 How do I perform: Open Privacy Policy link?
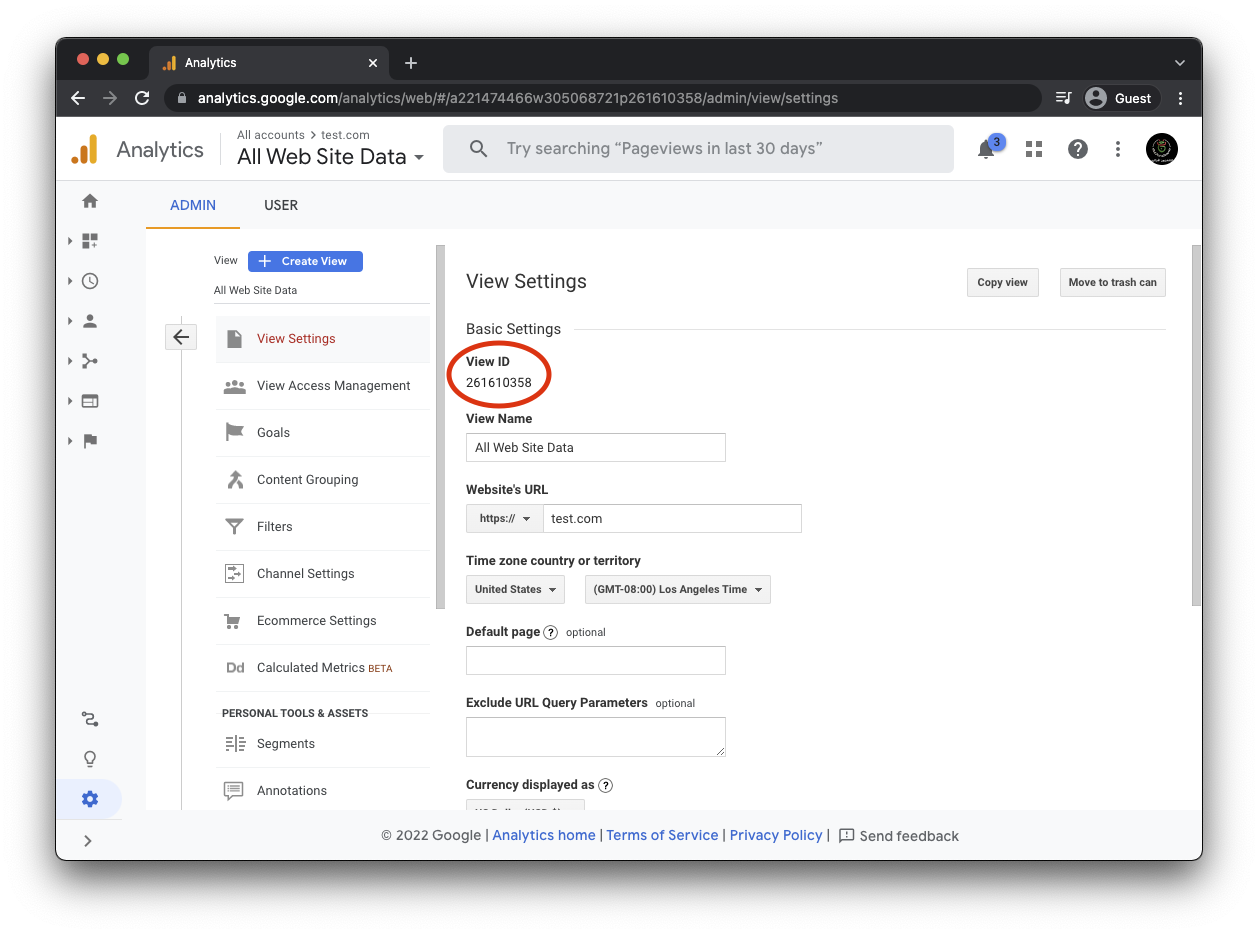[x=776, y=836]
